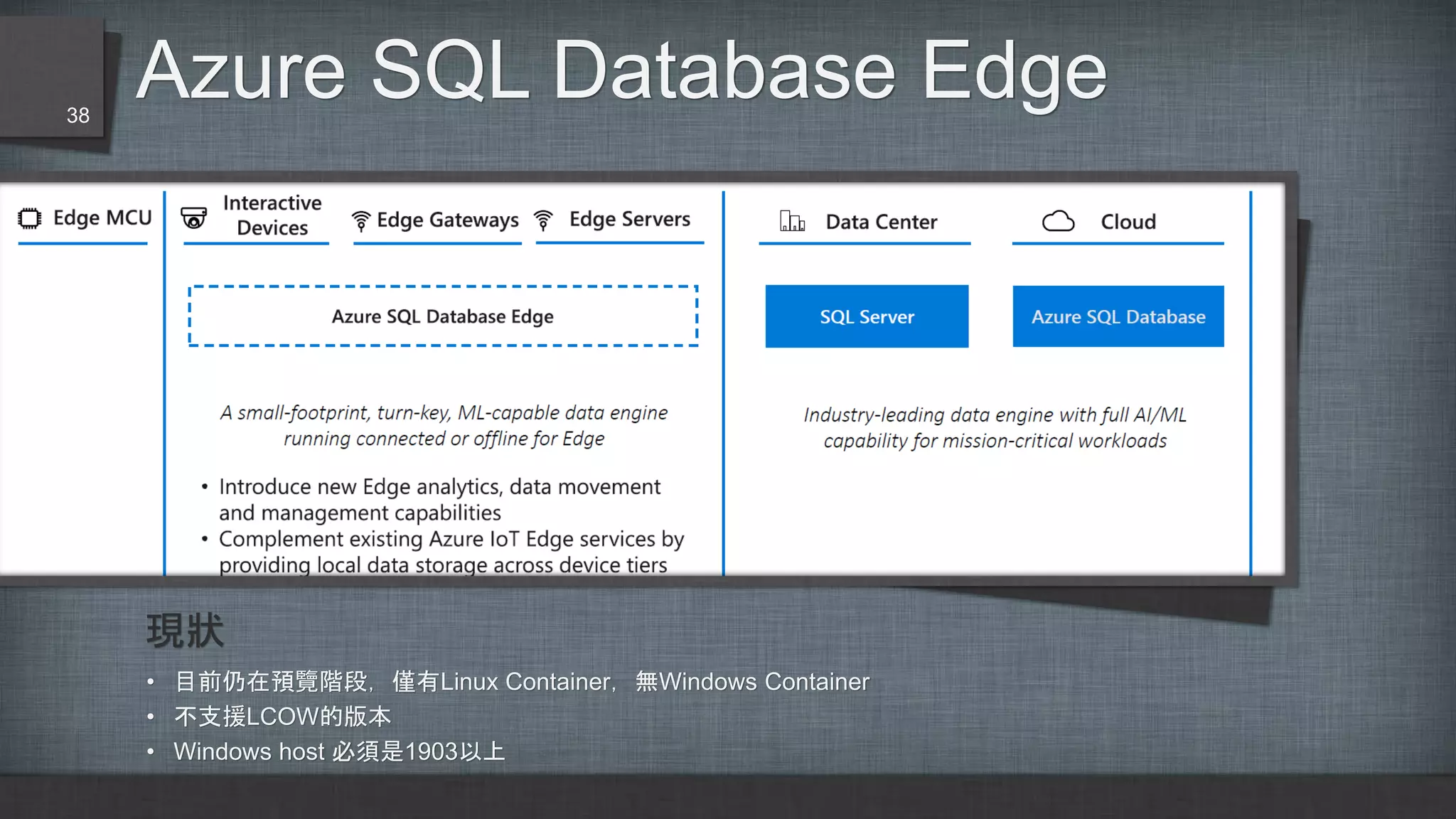The width and height of the screenshot is (1456, 819).
Task: Click the Interactive Devices camera icon
Action: (193, 218)
